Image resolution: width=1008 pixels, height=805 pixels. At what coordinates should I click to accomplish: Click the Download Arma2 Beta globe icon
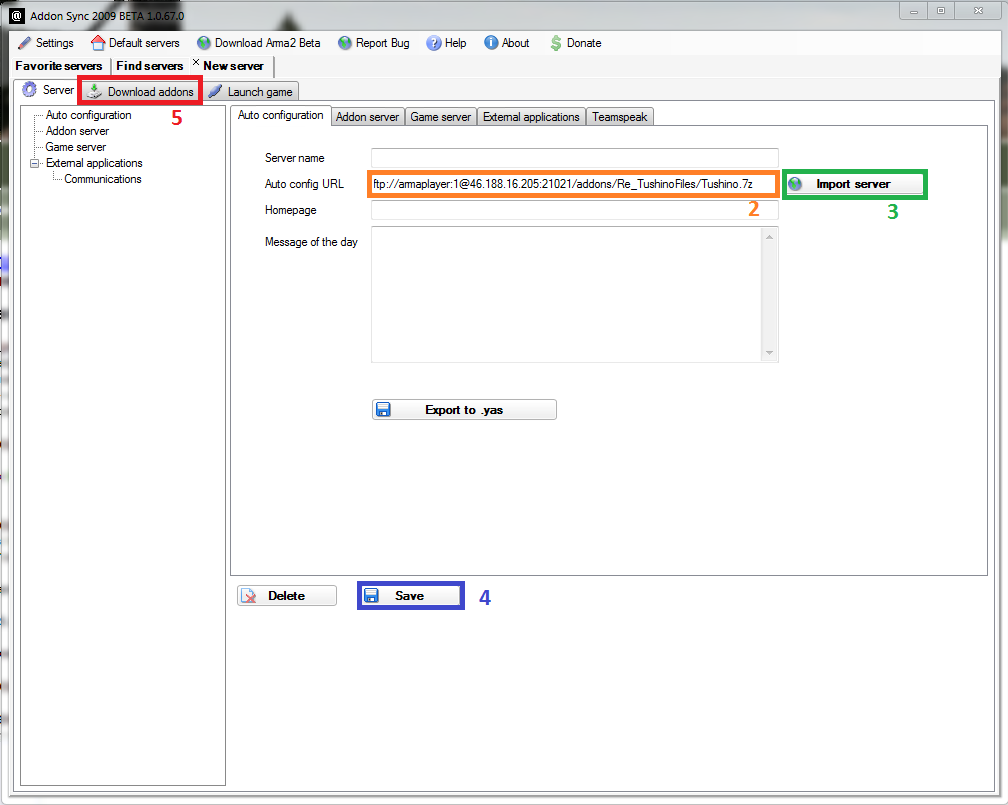click(x=204, y=43)
